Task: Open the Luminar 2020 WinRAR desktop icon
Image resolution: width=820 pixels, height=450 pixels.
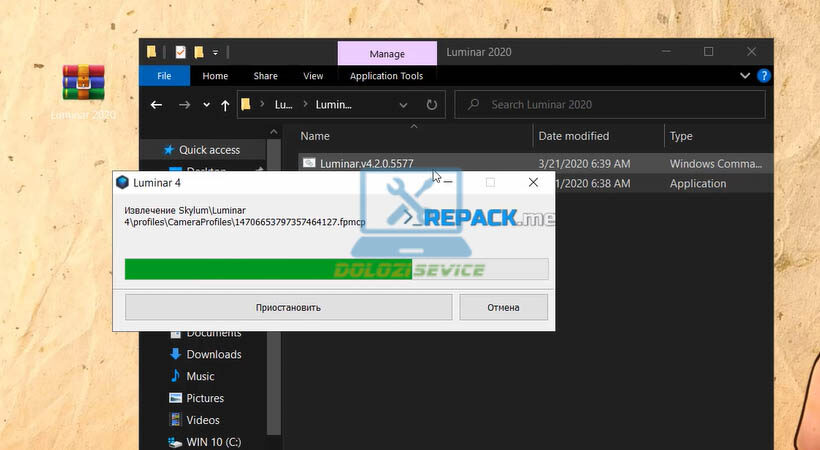Action: pos(84,83)
